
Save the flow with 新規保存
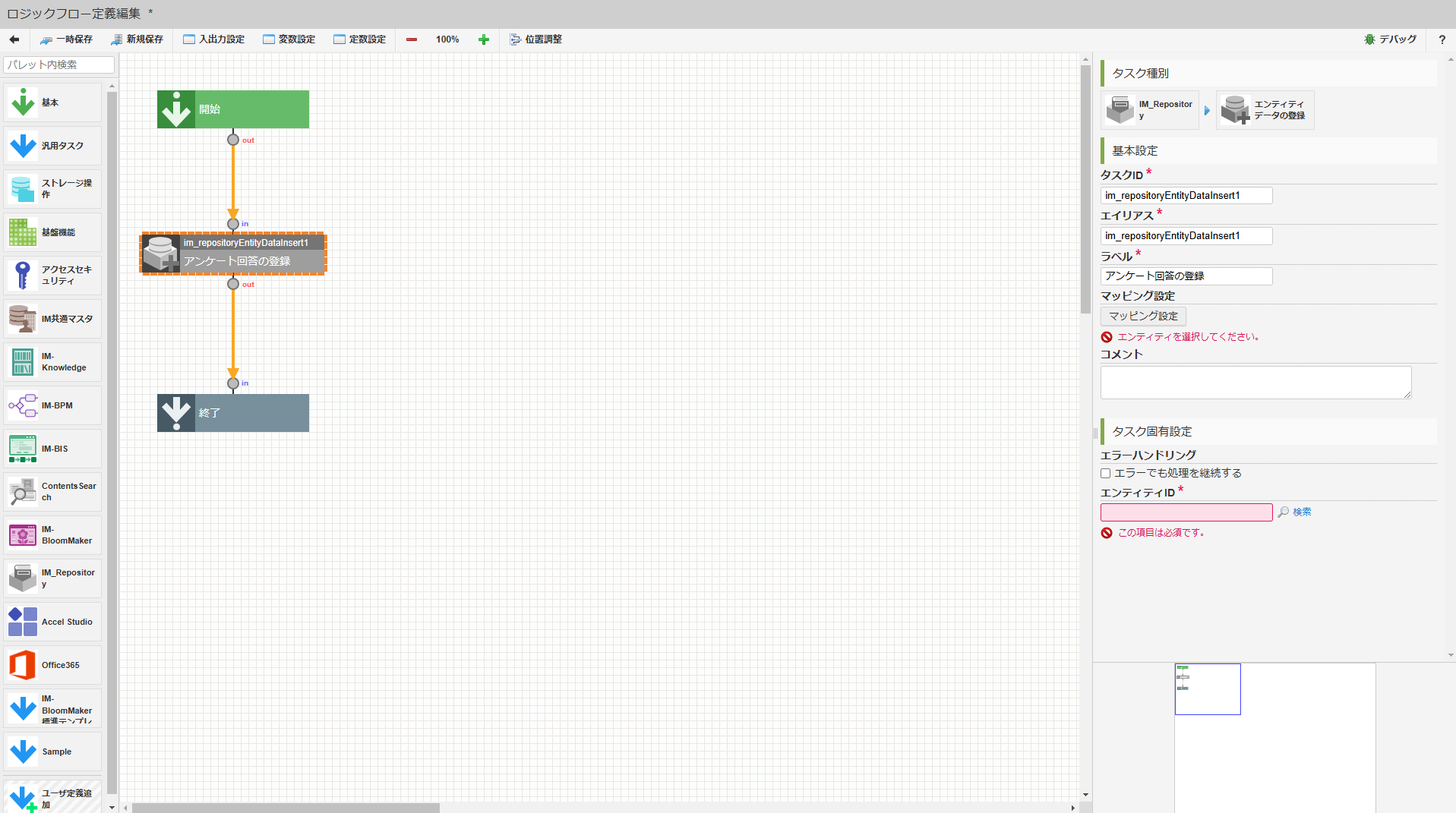pos(137,39)
